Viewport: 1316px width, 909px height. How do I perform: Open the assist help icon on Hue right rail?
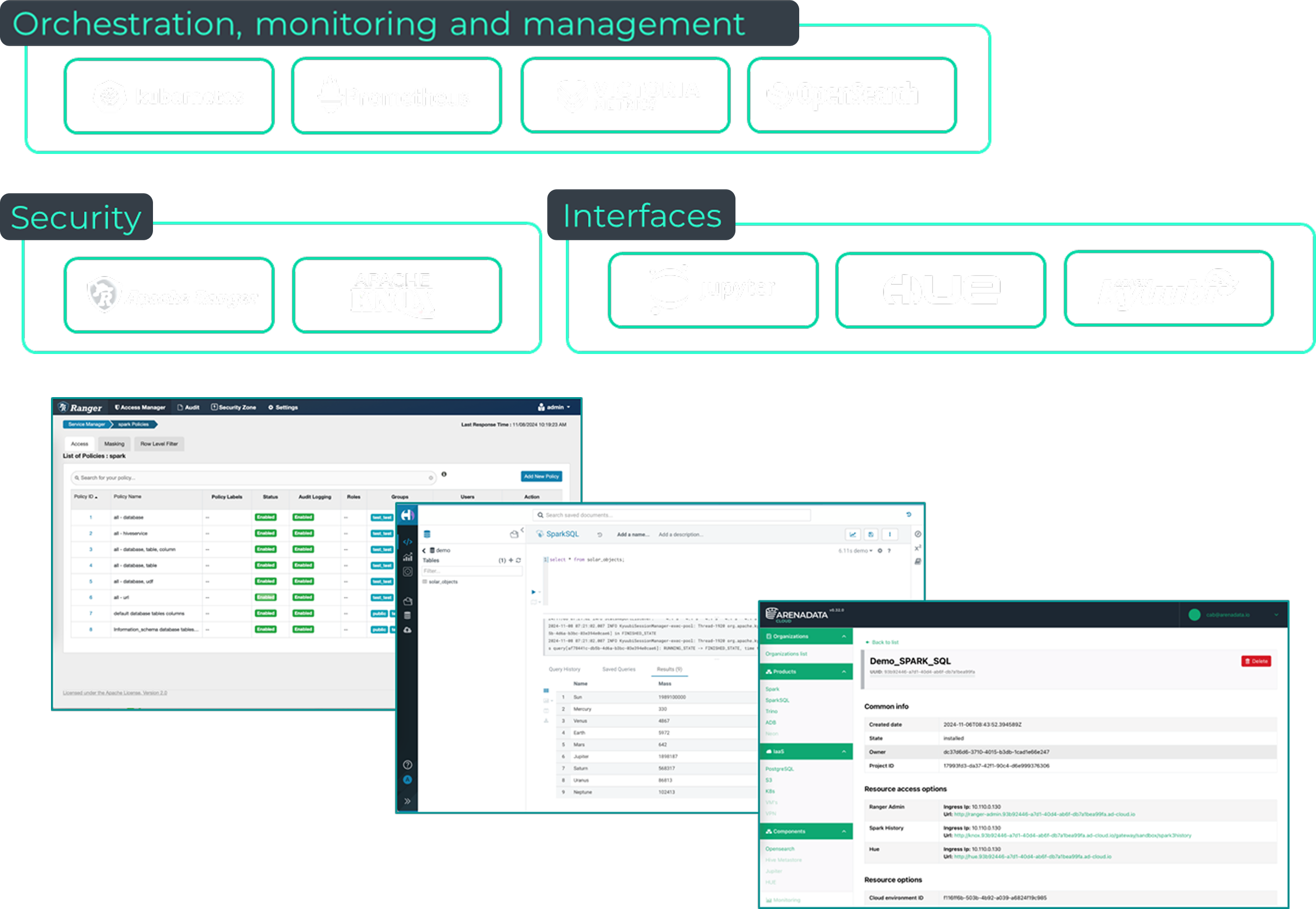[x=918, y=534]
